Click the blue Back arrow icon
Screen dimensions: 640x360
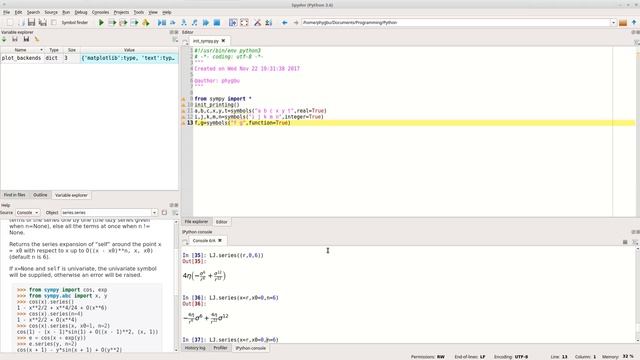[284, 23]
